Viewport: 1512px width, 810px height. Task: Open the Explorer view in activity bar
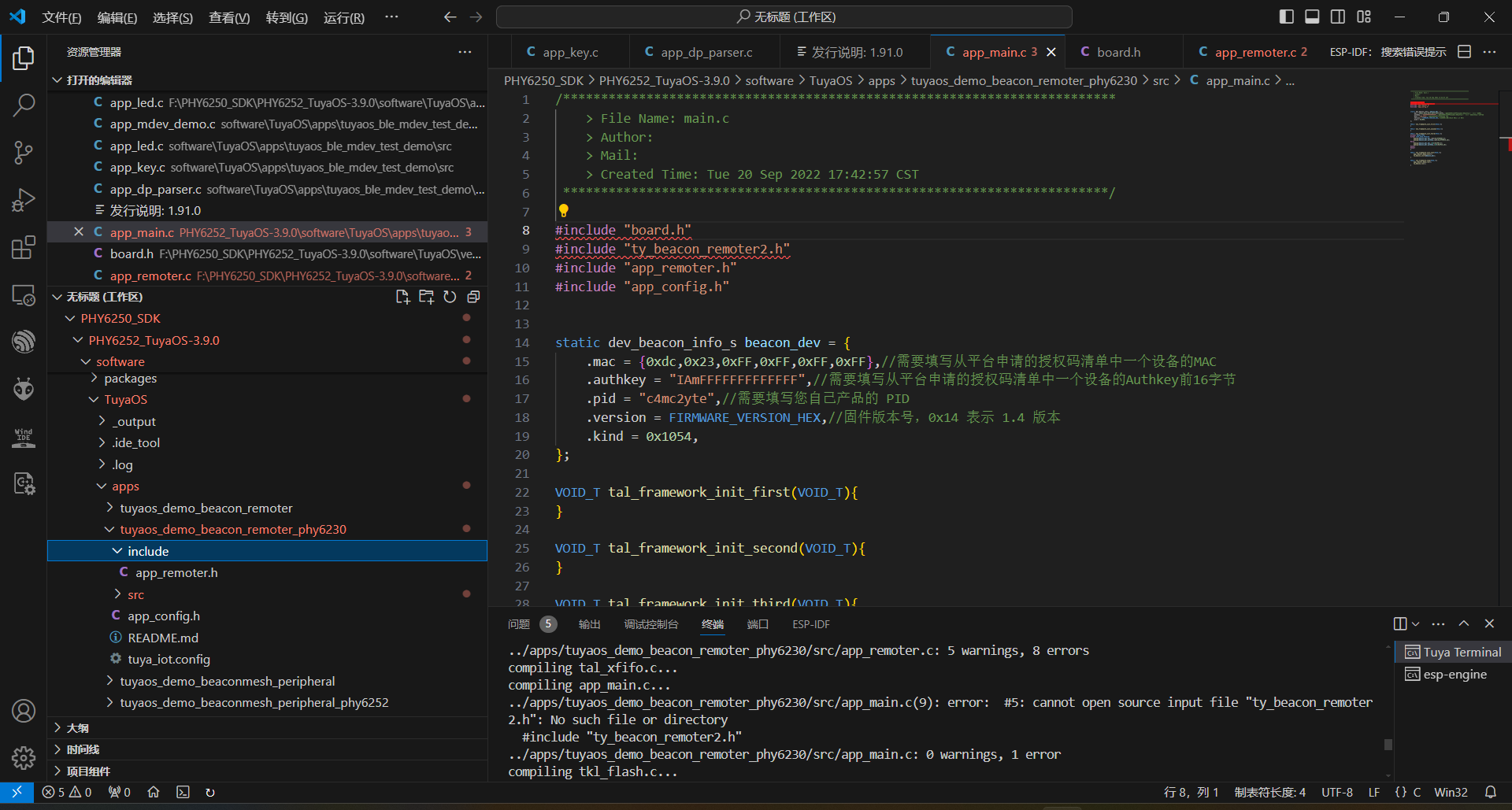24,57
